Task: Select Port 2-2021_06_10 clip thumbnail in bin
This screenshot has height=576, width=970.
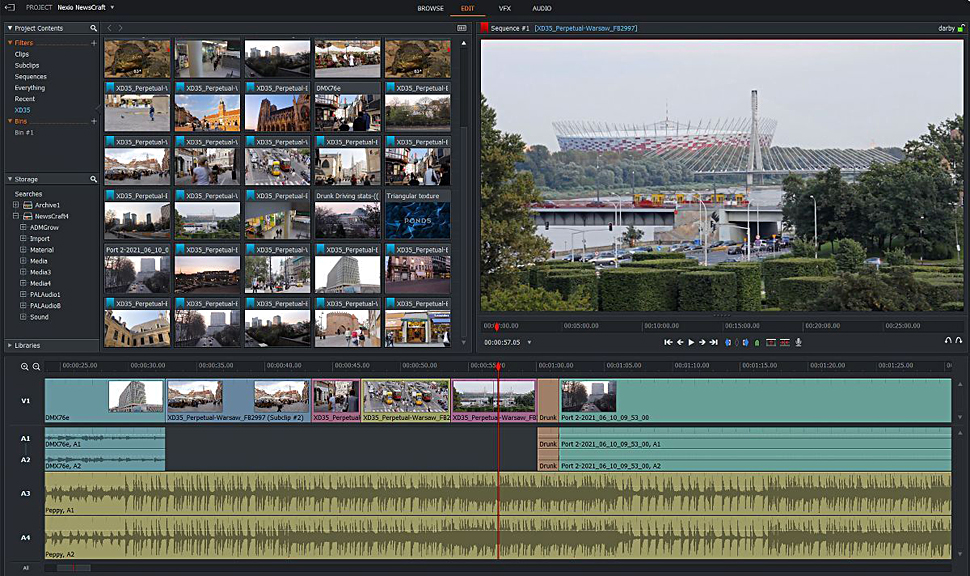Action: (137, 268)
